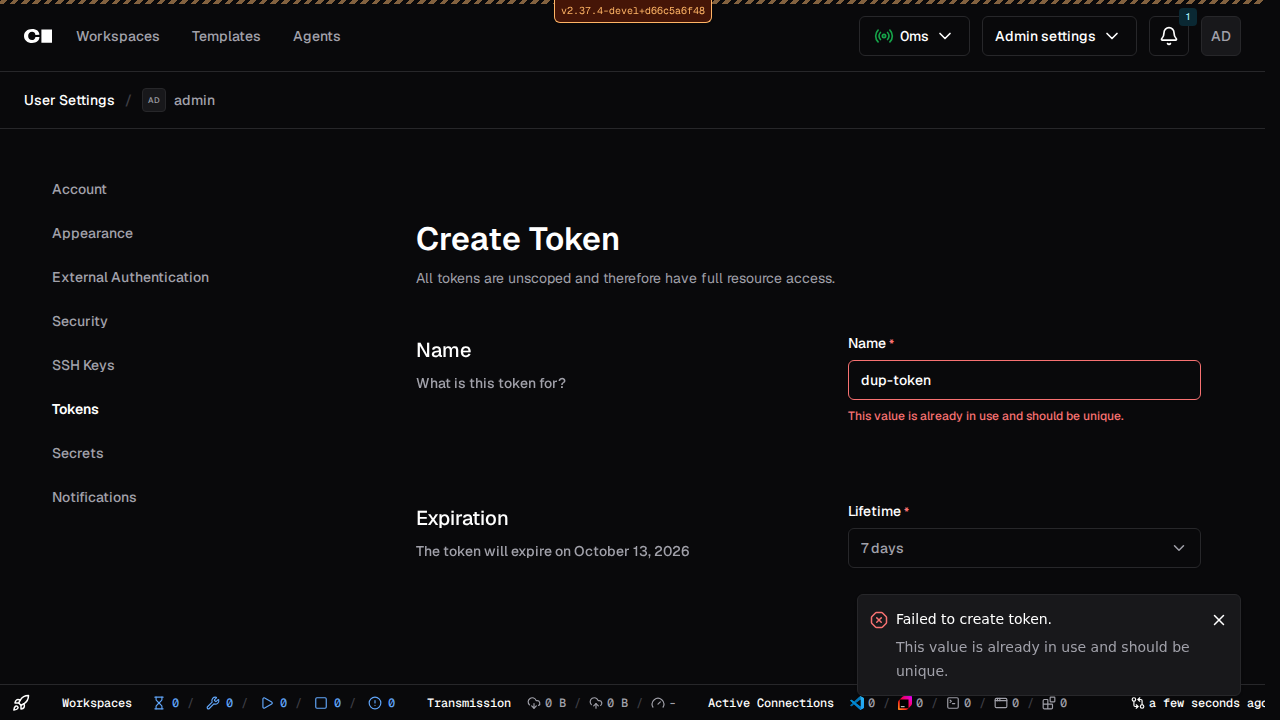Screen dimensions: 1280x720
Task: Open the notifications bell icon
Action: (x=1169, y=36)
